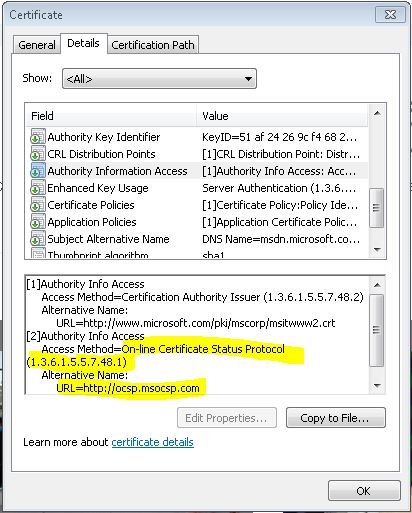Select the Authority Information Access icon
Screen dimensions: 412x513
(37, 171)
